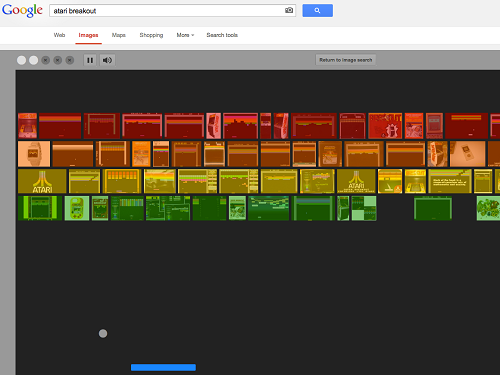Click the Google logo
This screenshot has height=375, width=500.
point(22,11)
